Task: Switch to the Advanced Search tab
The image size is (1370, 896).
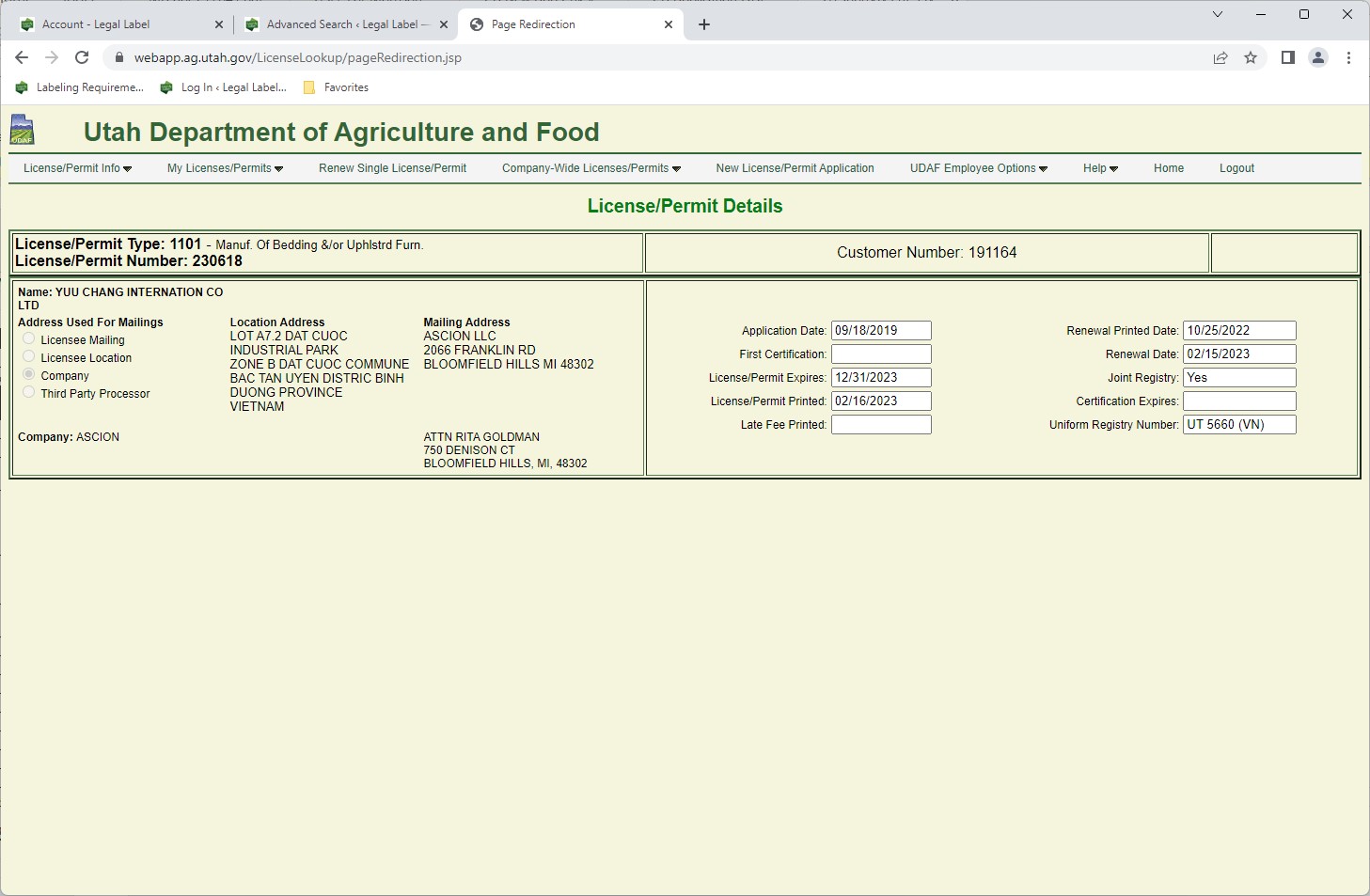Action: click(346, 24)
